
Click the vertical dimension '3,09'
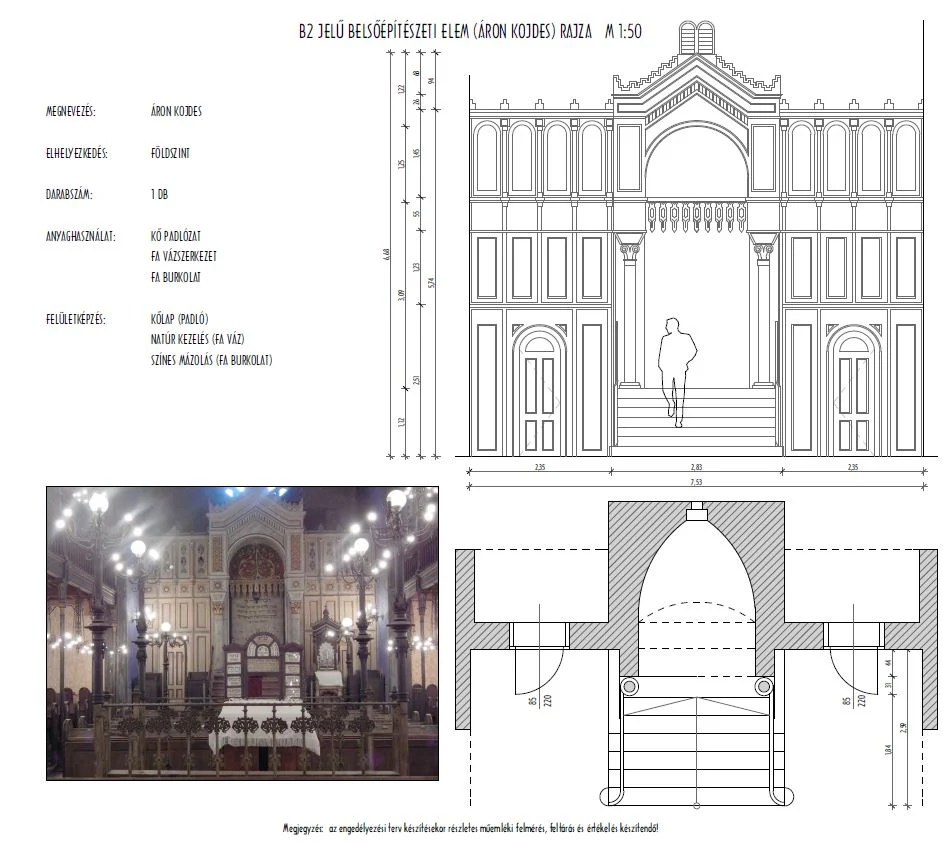402,295
